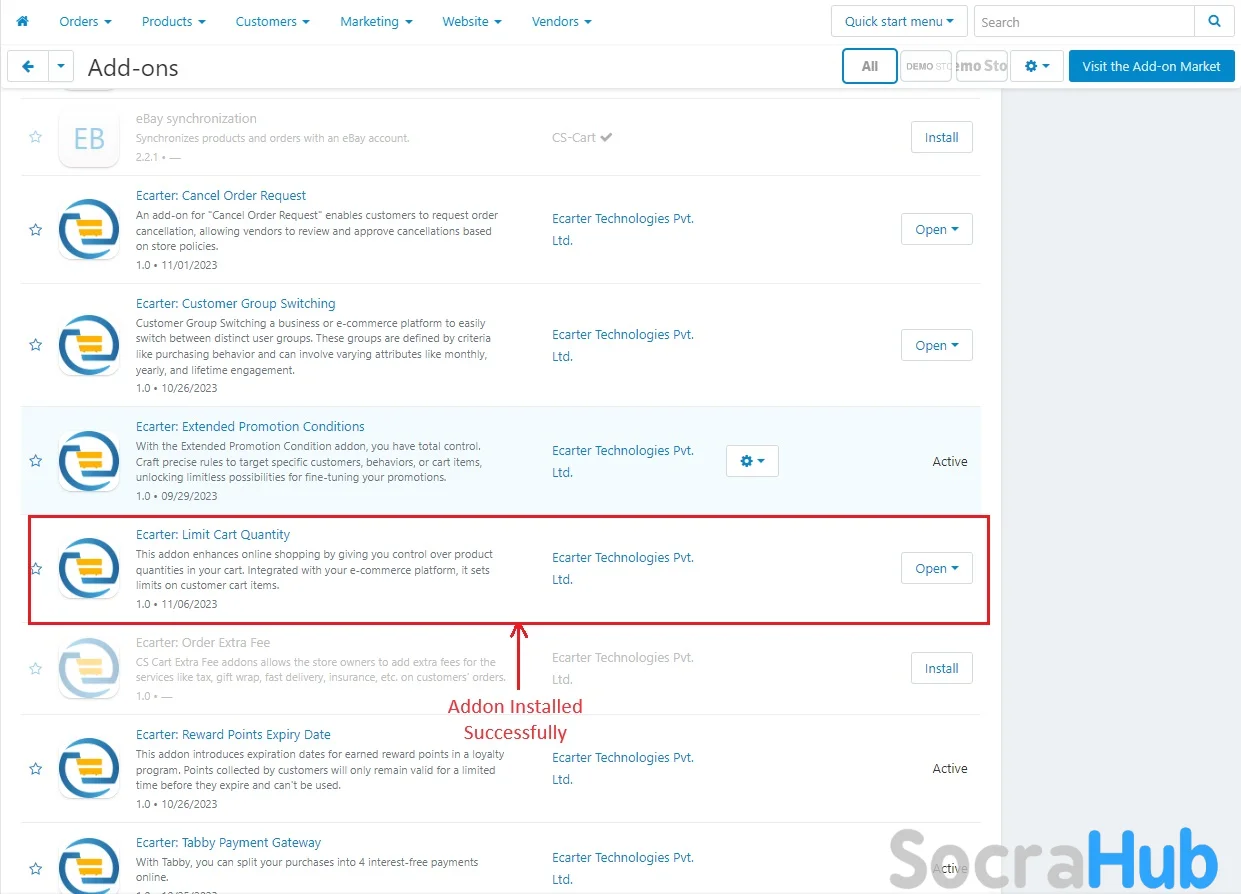Click developer name in Limit Cart Quantity row
This screenshot has height=894, width=1241.
pos(623,568)
